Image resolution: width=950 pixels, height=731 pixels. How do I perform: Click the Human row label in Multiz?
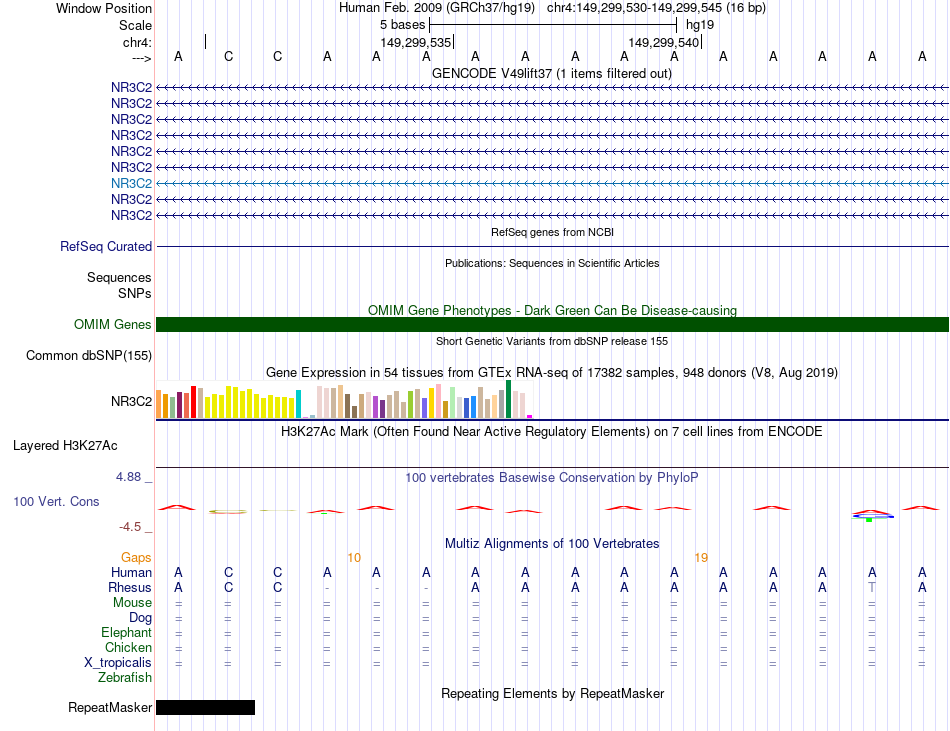131,572
